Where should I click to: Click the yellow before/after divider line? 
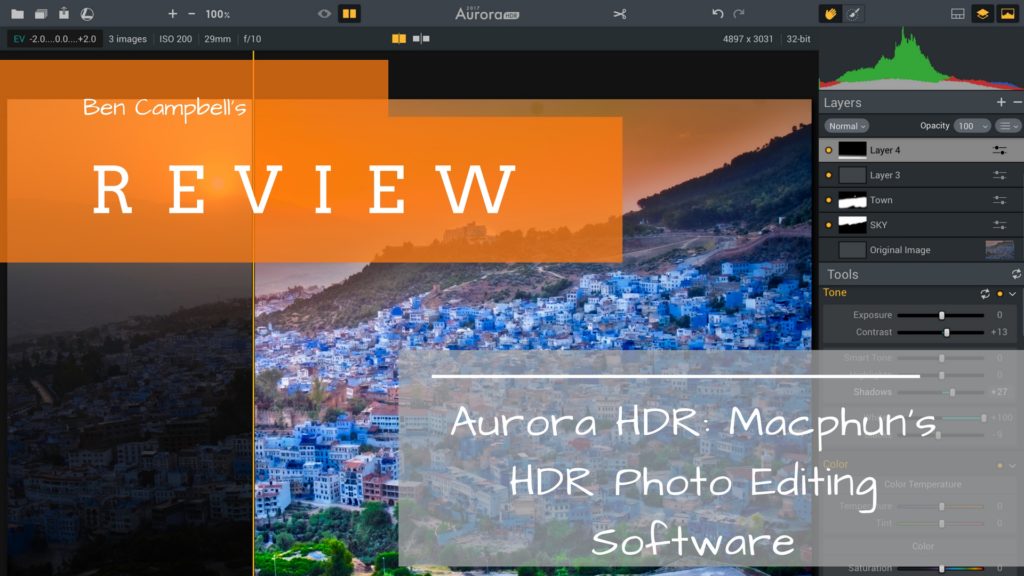[x=253, y=313]
